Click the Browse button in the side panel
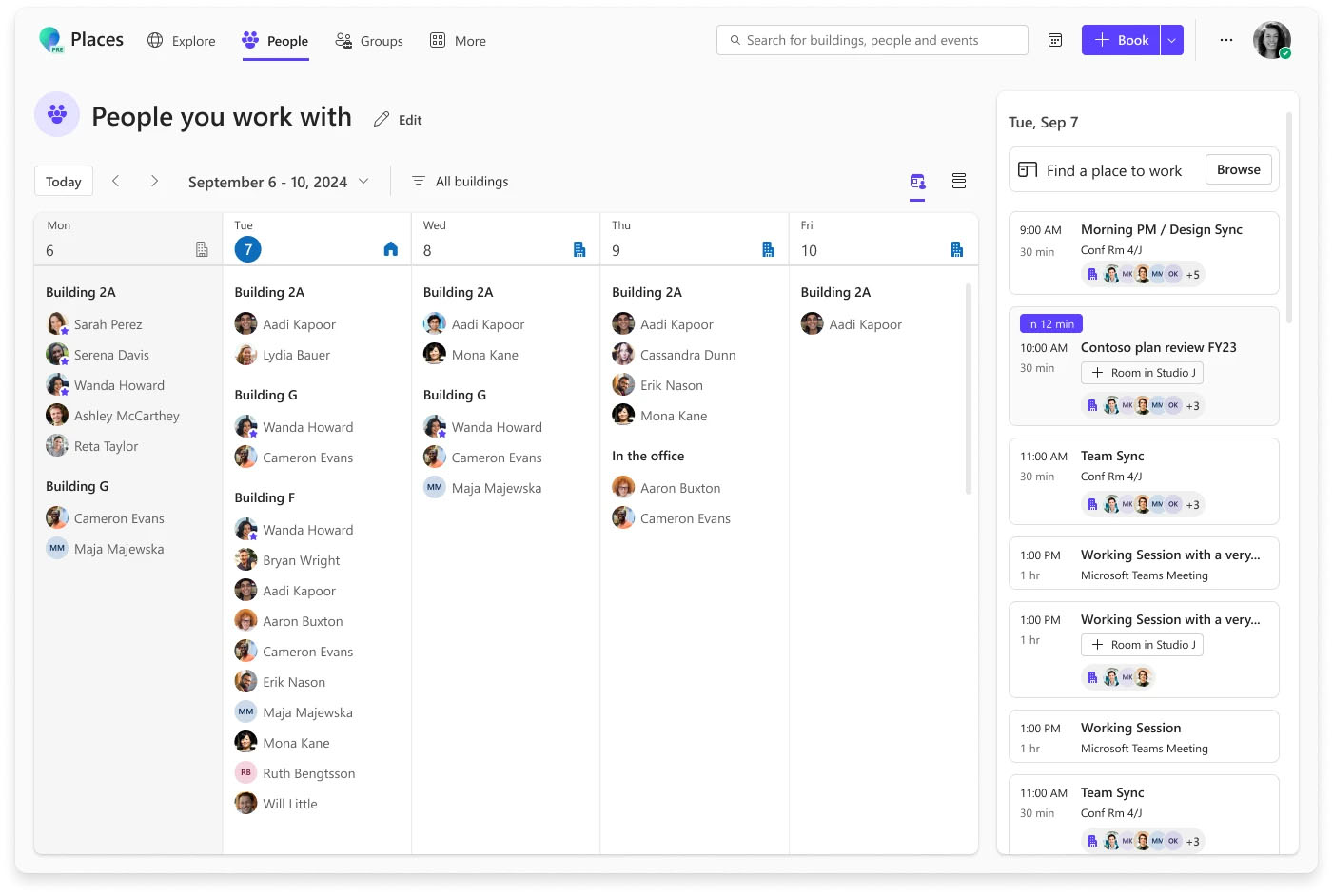 point(1238,168)
